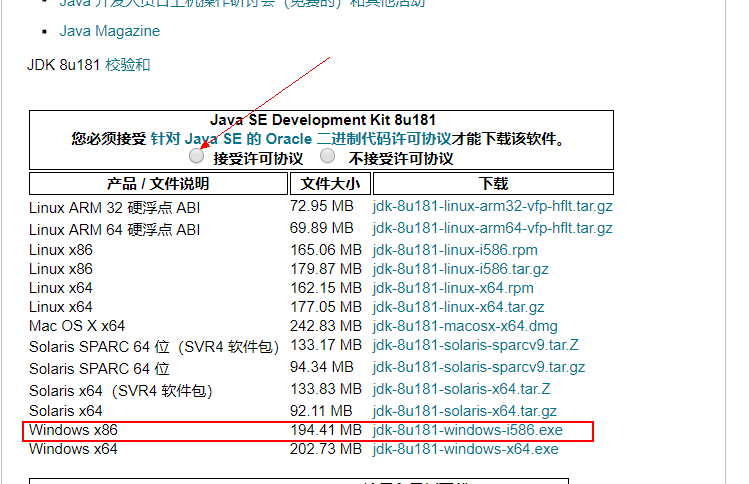Viewport: 749px width, 484px height.
Task: Open the 校验和 link for JDK 8u181
Action: tap(128, 65)
